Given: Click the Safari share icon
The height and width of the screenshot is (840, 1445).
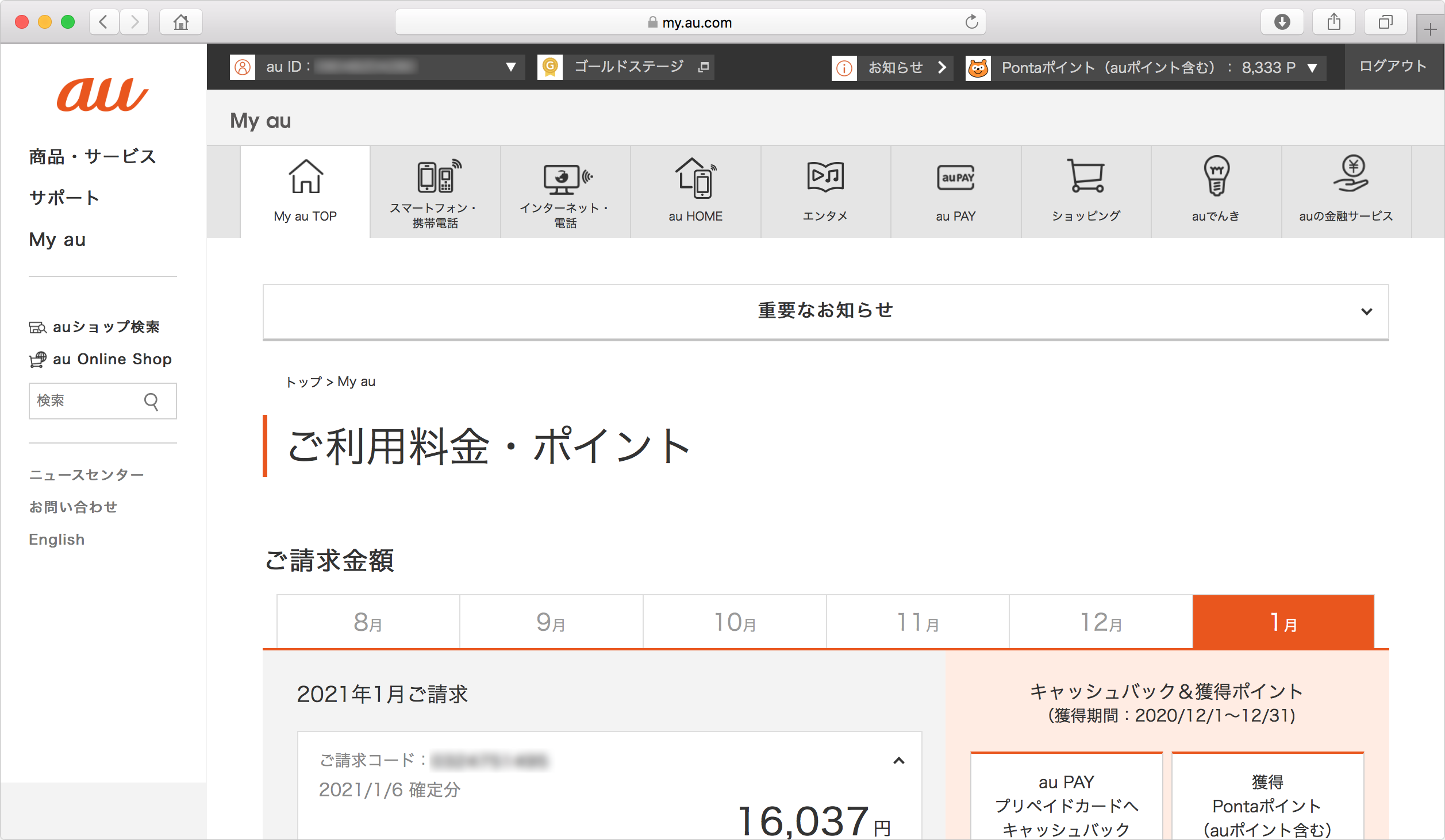Looking at the screenshot, I should pos(1334,22).
